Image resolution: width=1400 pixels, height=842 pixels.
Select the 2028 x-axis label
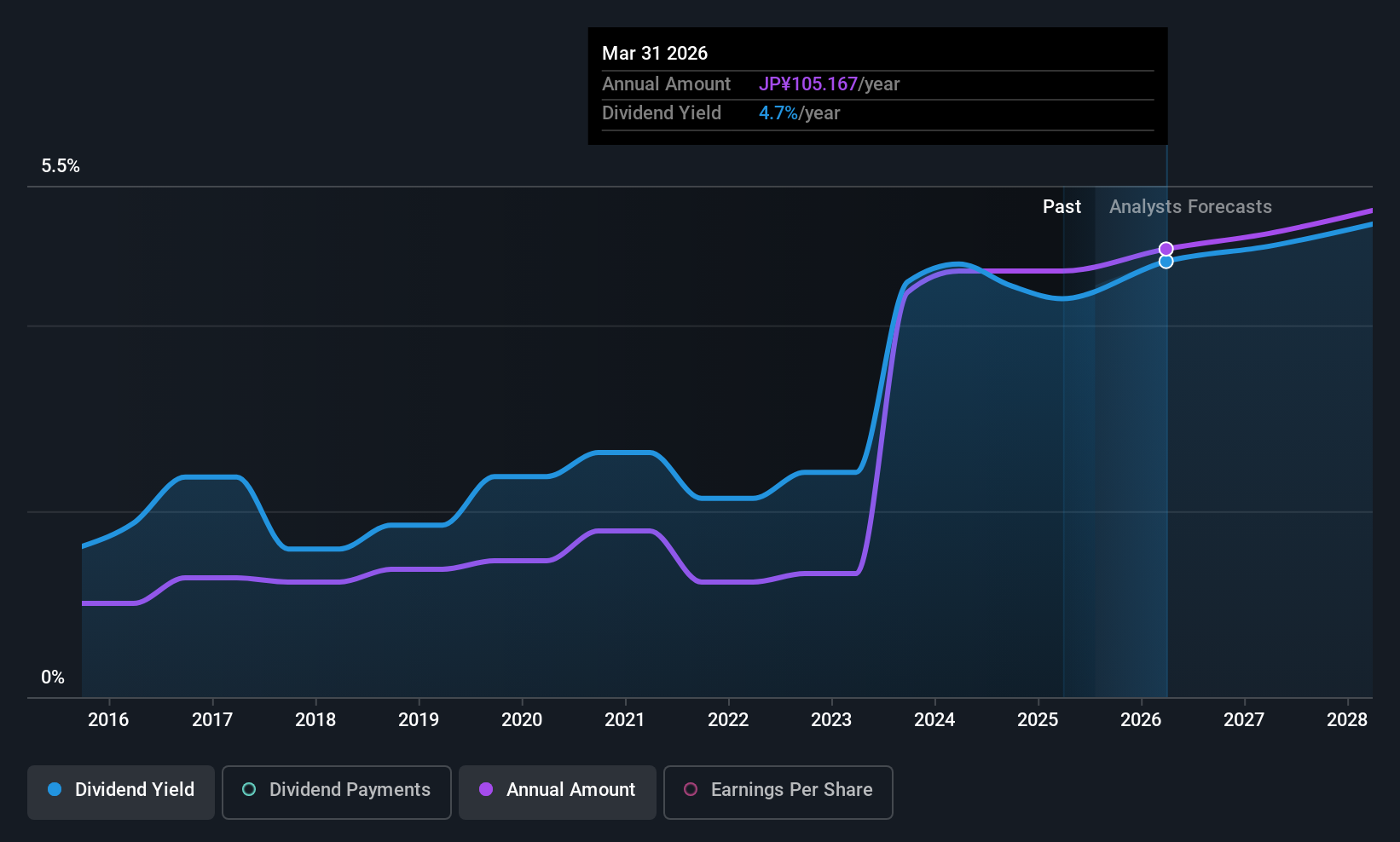click(x=1347, y=719)
